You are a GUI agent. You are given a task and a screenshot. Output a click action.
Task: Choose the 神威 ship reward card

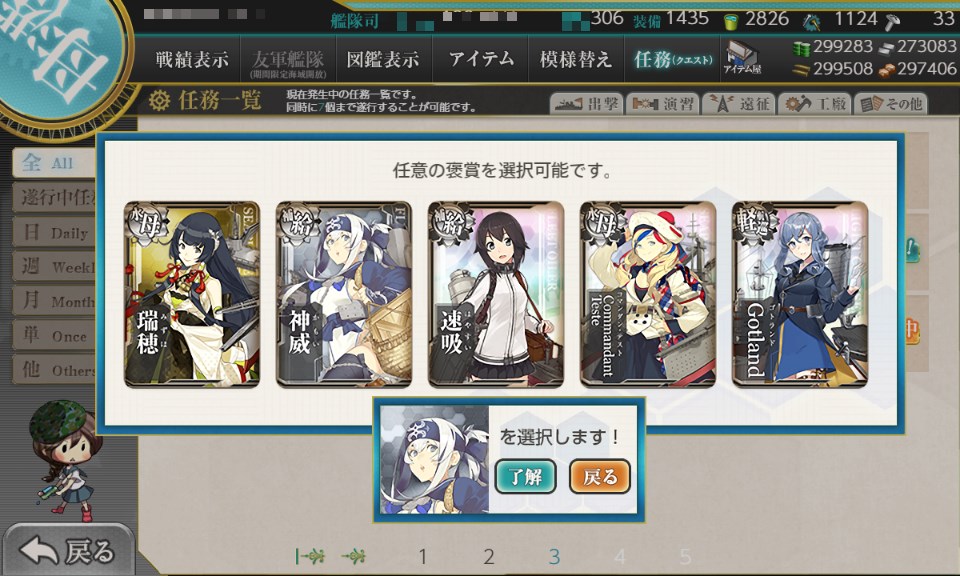pos(343,294)
